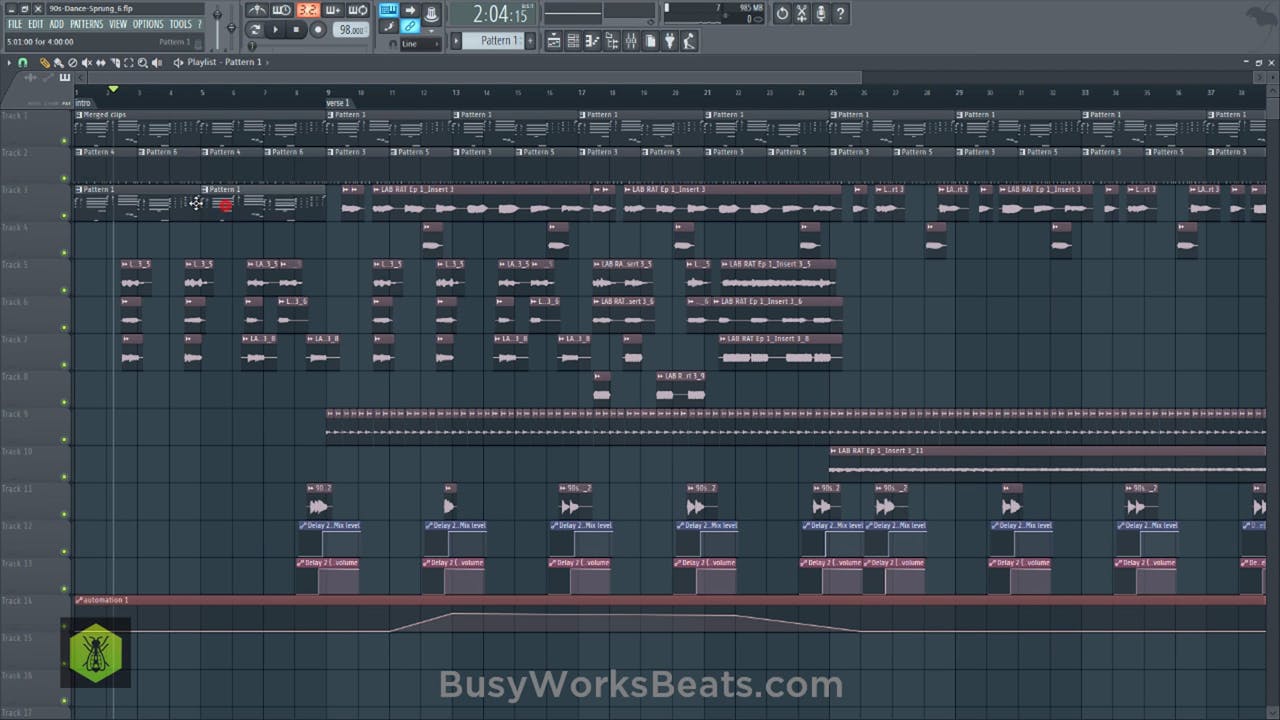Open the Channel rack icon
1280x720 pixels.
[573, 41]
